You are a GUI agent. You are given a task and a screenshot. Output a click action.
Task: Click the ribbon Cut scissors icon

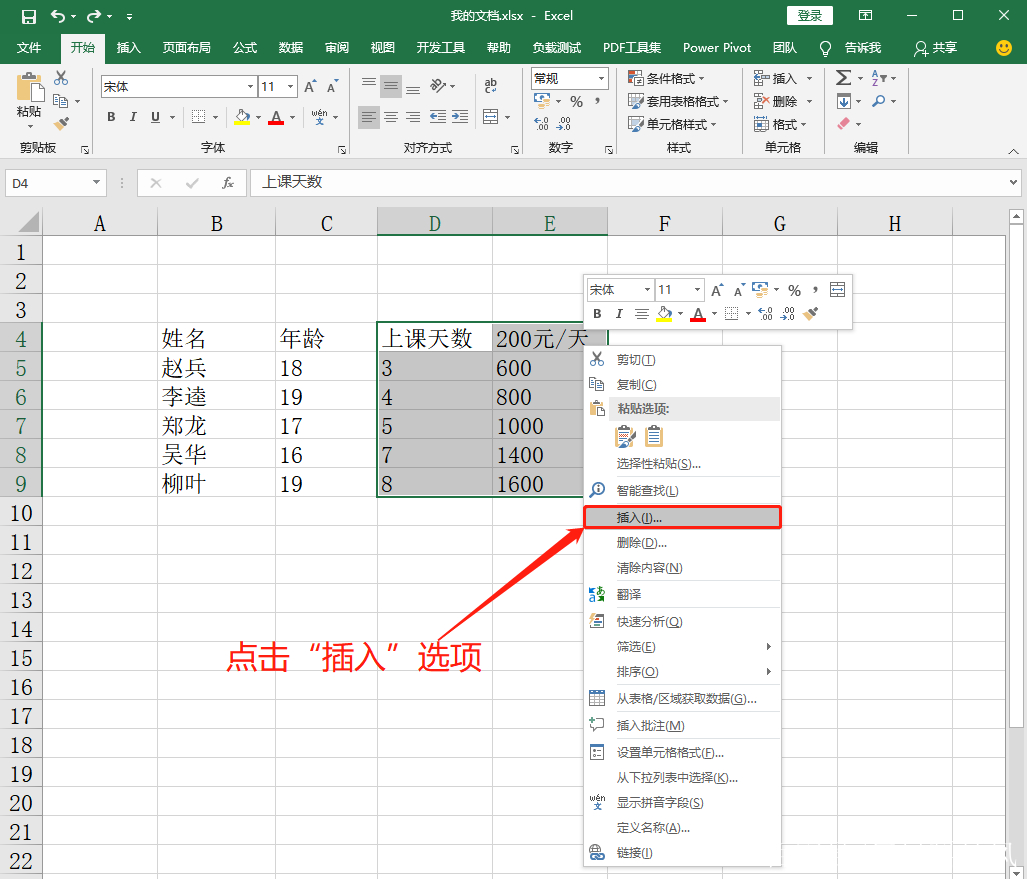[x=61, y=78]
